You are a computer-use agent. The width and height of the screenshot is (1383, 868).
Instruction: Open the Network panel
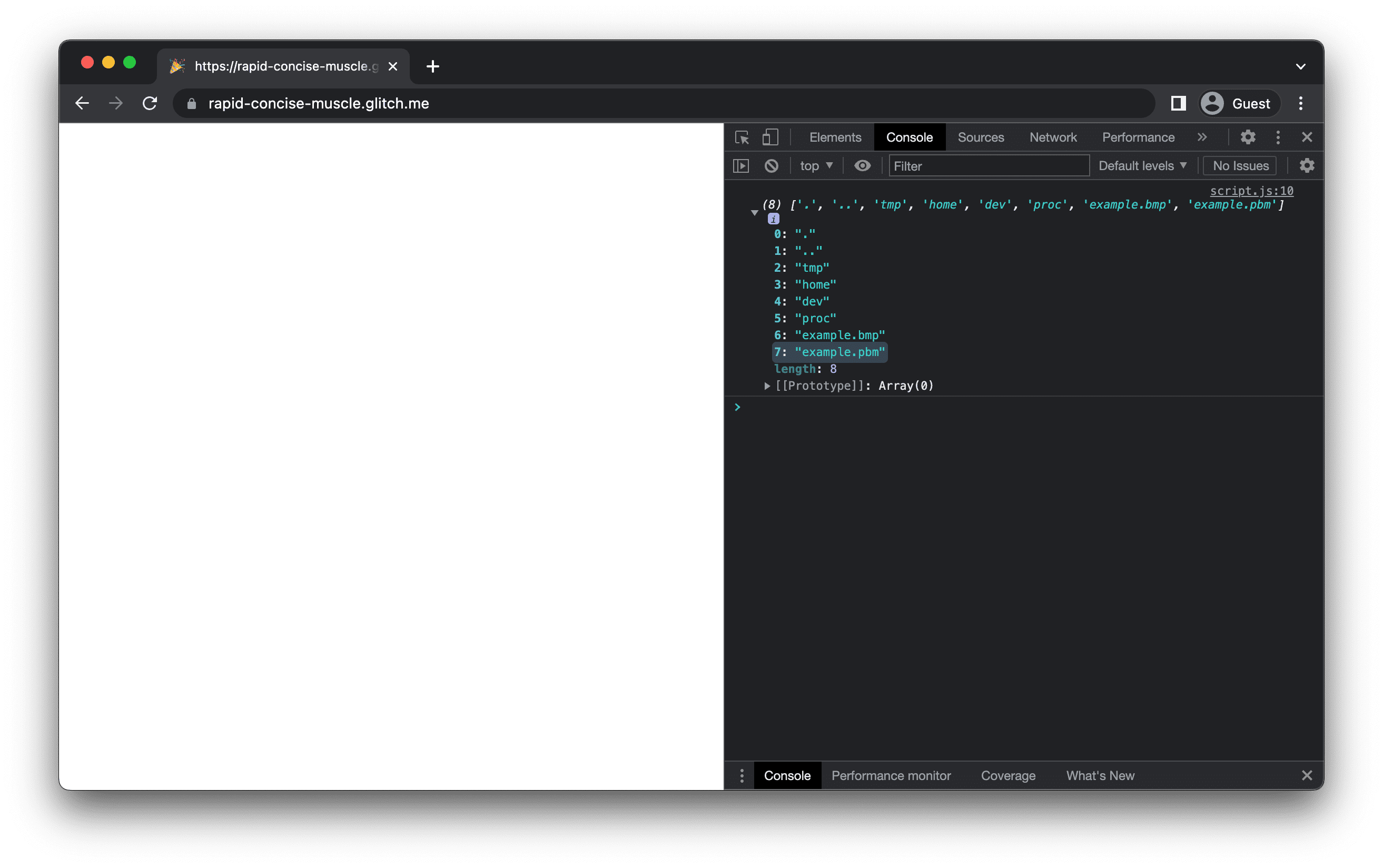tap(1053, 137)
